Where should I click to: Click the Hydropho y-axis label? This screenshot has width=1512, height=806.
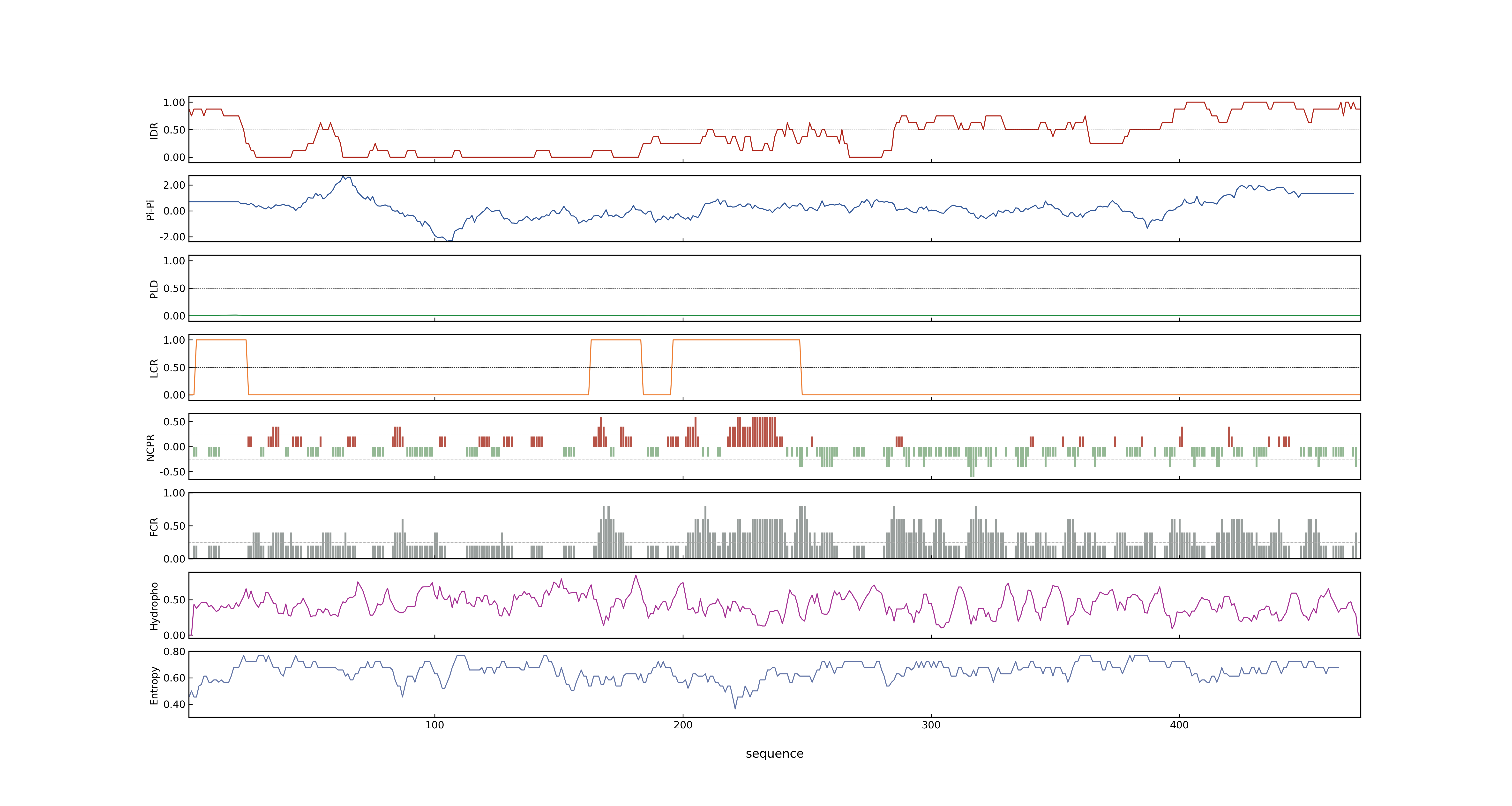pyautogui.click(x=154, y=606)
